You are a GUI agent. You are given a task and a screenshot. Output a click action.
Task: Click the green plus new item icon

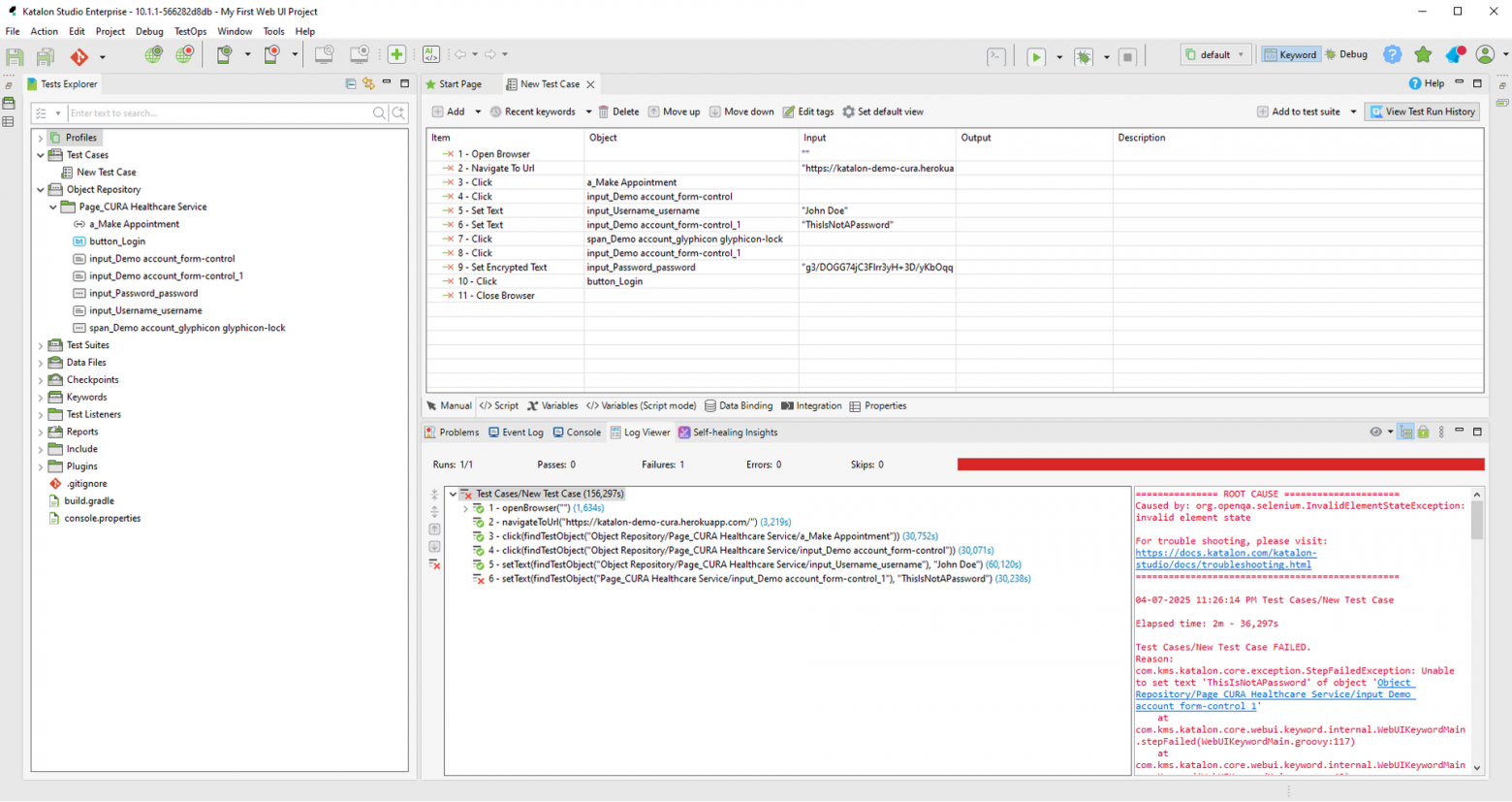click(x=396, y=55)
